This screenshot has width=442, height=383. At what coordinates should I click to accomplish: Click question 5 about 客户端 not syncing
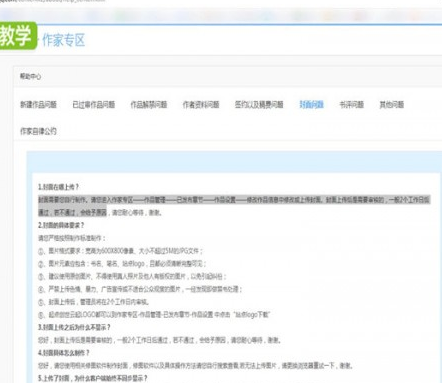pyautogui.click(x=92, y=378)
